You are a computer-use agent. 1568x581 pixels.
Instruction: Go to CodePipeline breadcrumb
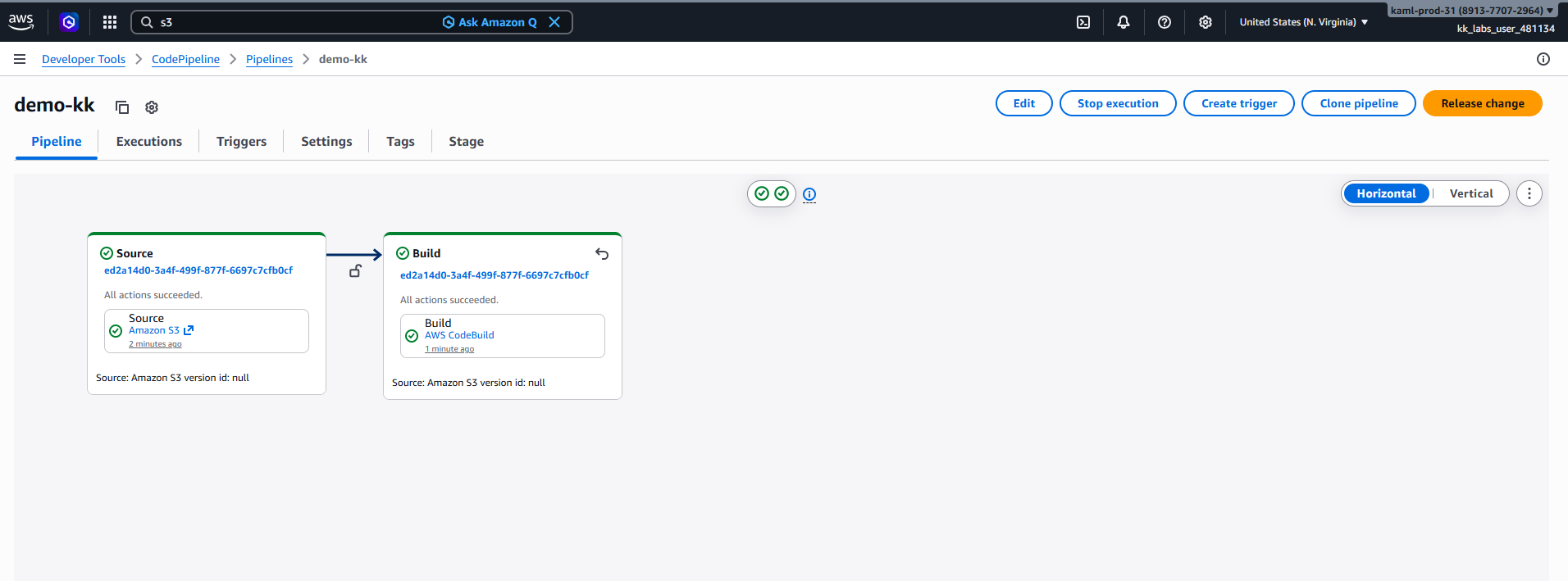click(x=185, y=59)
